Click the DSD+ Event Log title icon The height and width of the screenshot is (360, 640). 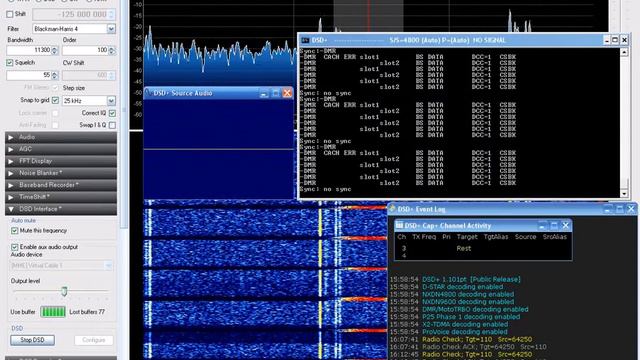pyautogui.click(x=392, y=209)
